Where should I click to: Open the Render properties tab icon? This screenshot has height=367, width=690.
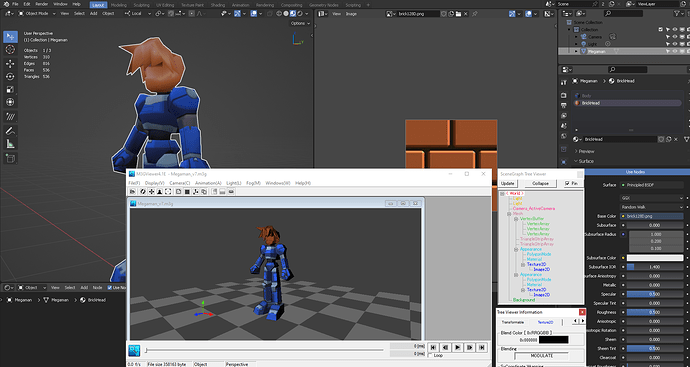(x=564, y=95)
